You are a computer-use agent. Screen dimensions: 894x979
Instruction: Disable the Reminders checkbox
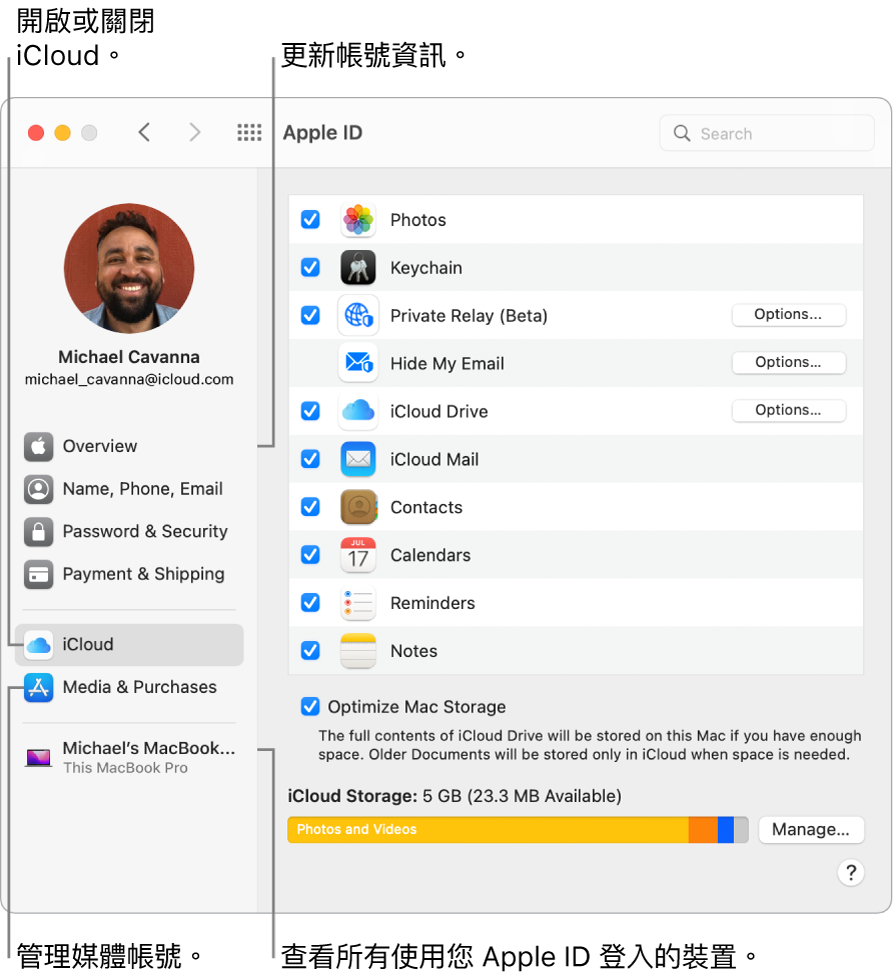[x=310, y=603]
